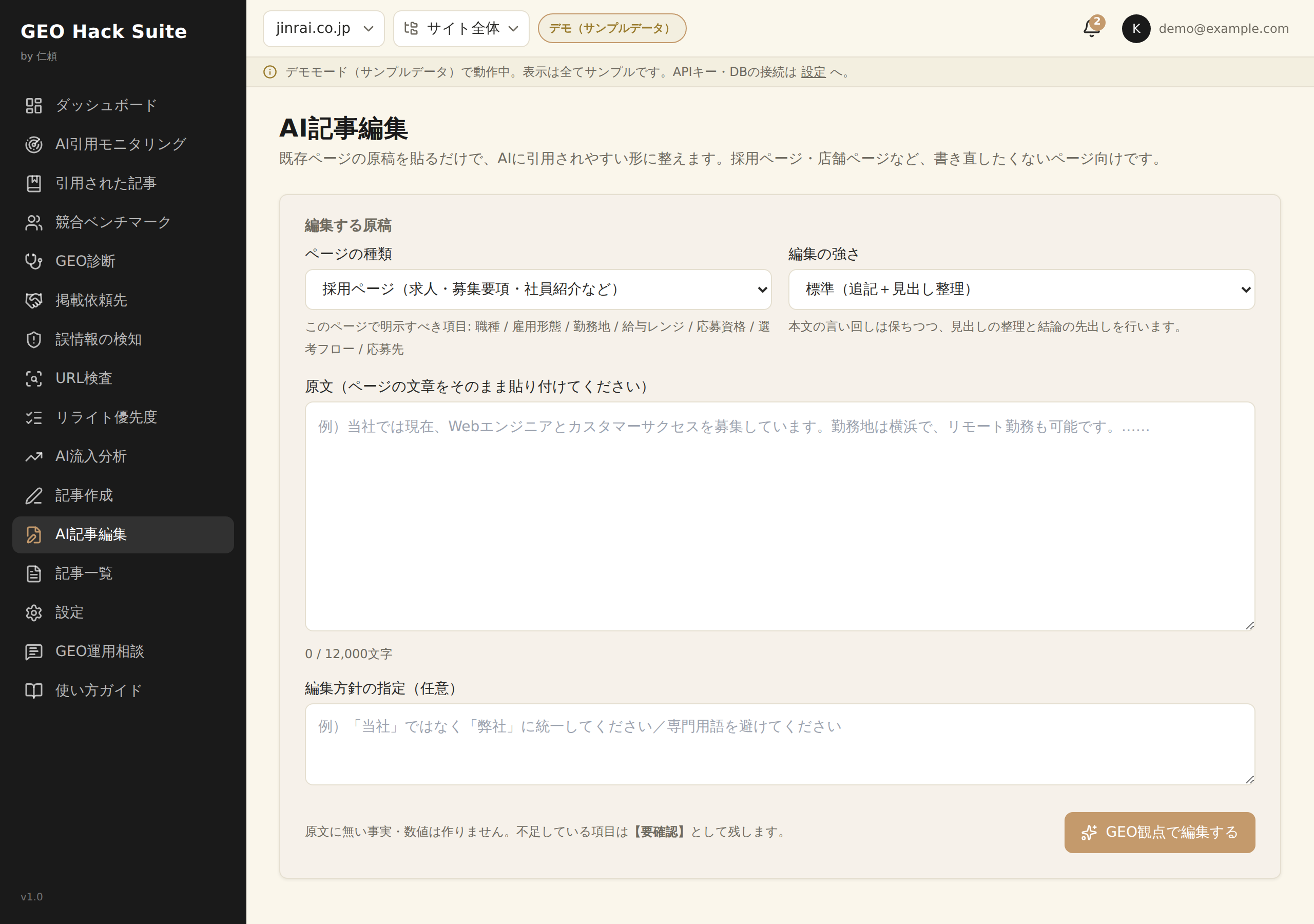Click the 引用された記事 bookmark icon
This screenshot has width=1314, height=924.
(34, 183)
